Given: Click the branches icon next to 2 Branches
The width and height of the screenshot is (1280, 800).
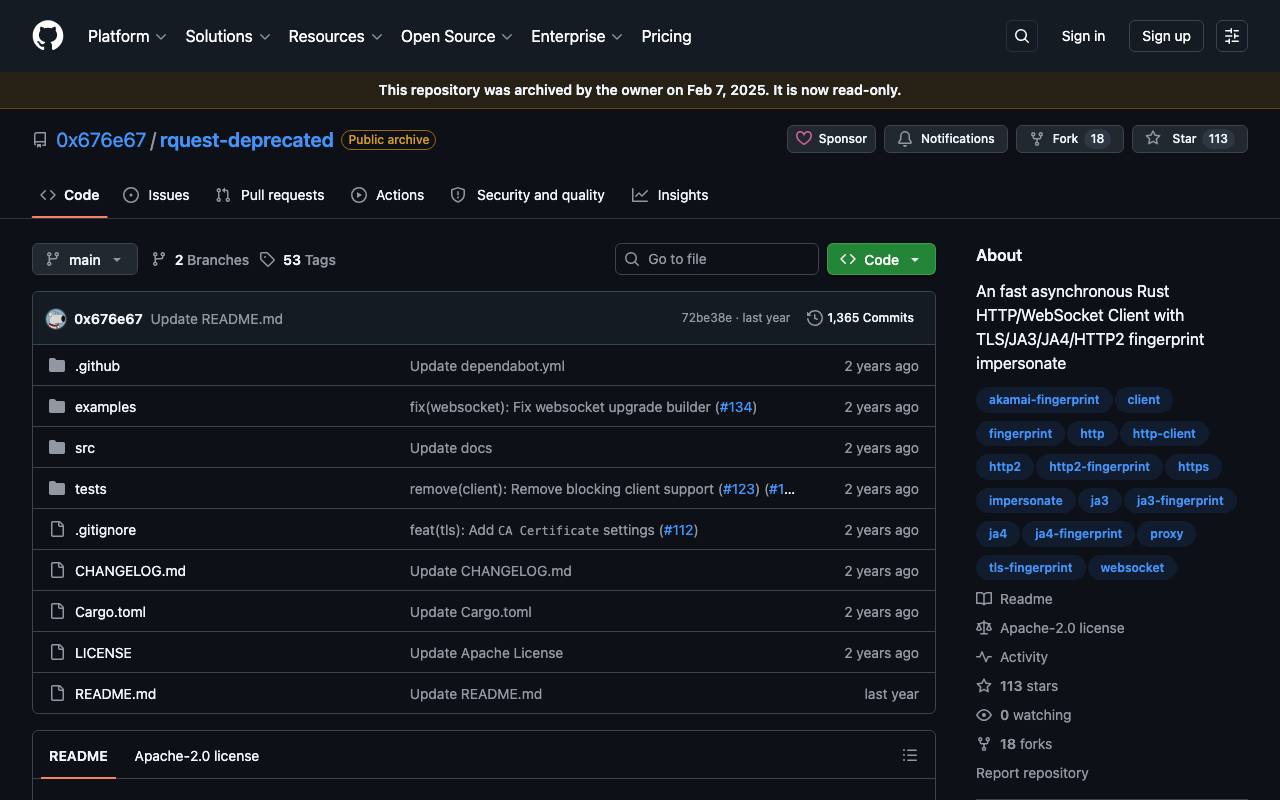Looking at the screenshot, I should (159, 260).
